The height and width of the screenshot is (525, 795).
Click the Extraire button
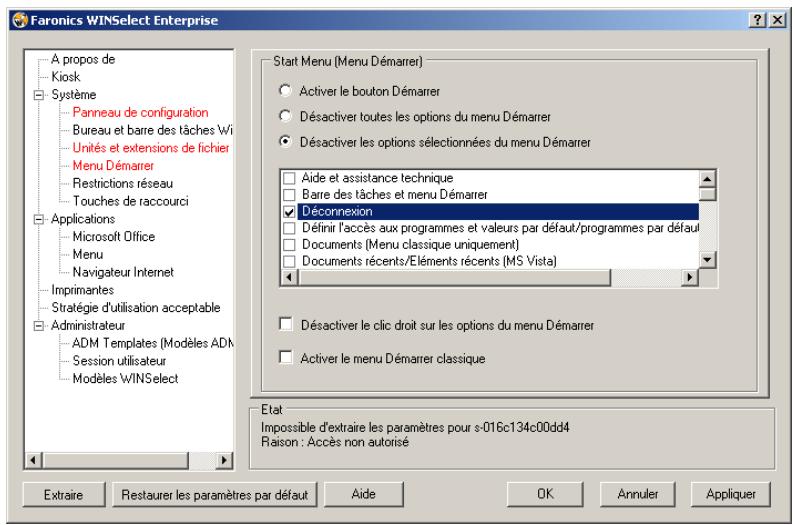point(64,495)
